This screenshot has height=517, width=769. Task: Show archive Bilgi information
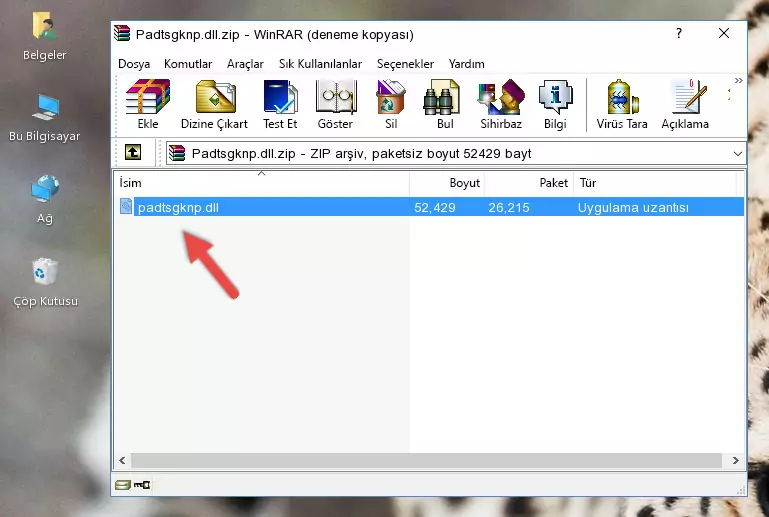point(555,104)
